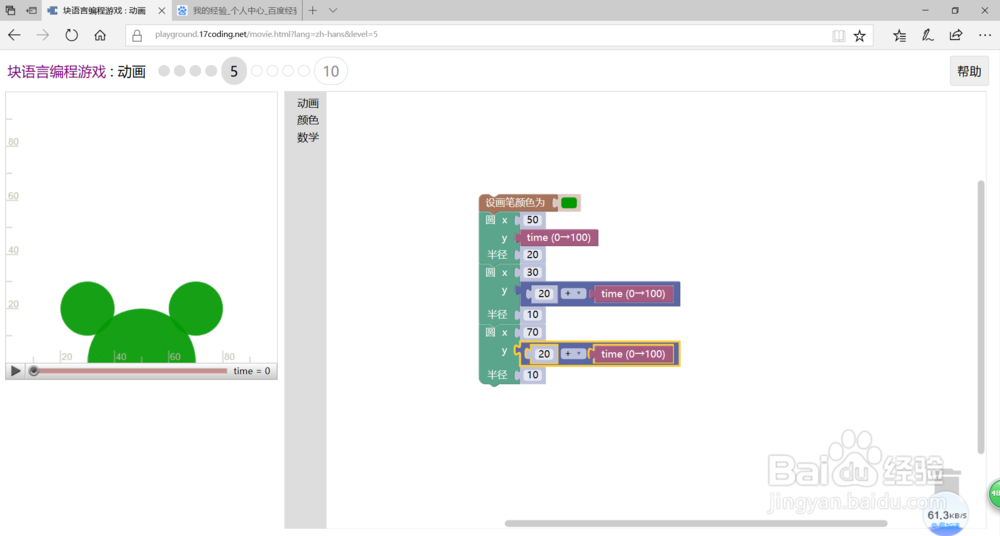This screenshot has width=1000, height=536.
Task: Edit second circle radius value 10
Action: click(x=533, y=315)
